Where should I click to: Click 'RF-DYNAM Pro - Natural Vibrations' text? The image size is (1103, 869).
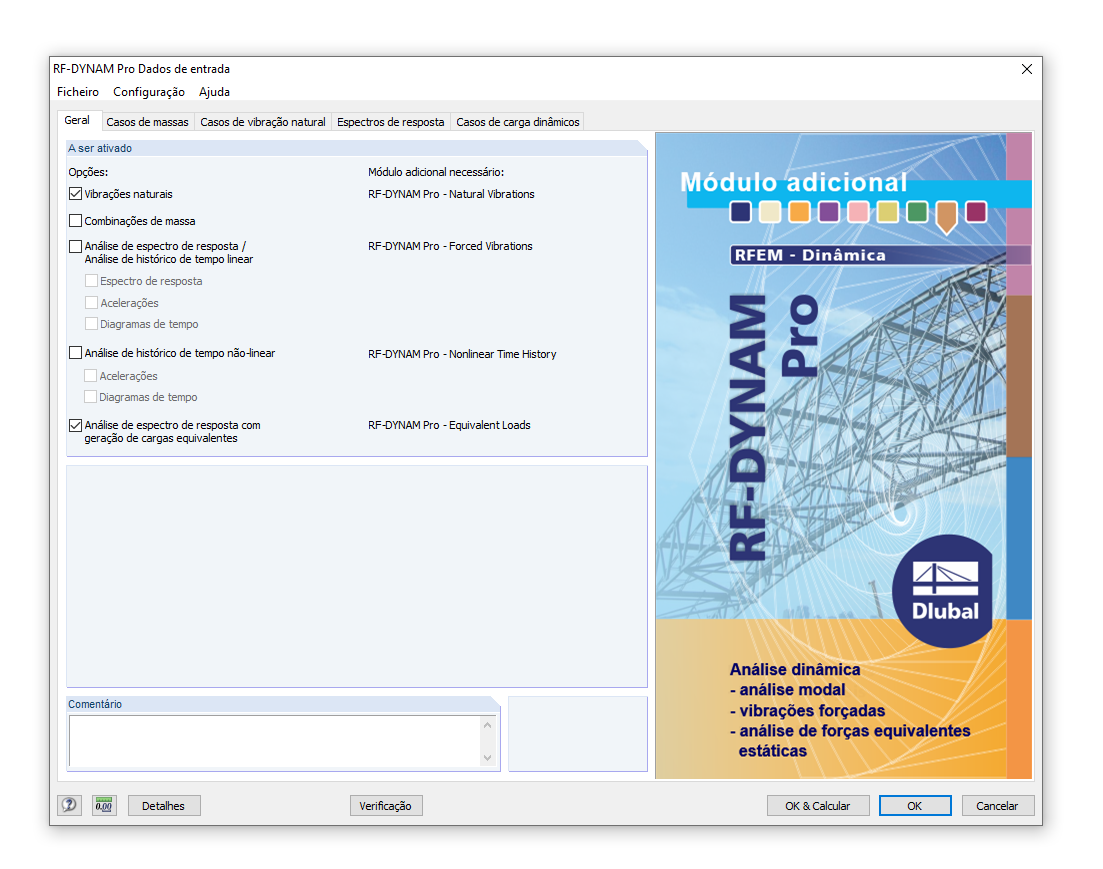click(451, 194)
